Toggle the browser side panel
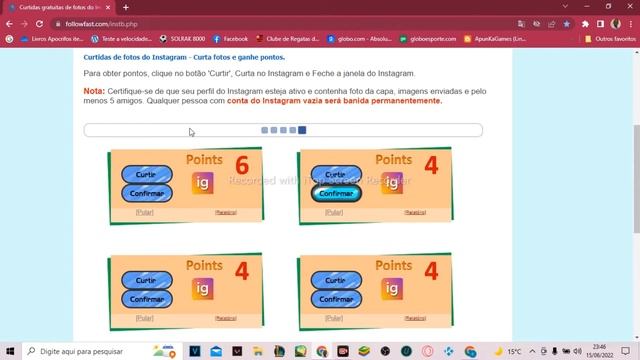The height and width of the screenshot is (360, 640). 600,24
